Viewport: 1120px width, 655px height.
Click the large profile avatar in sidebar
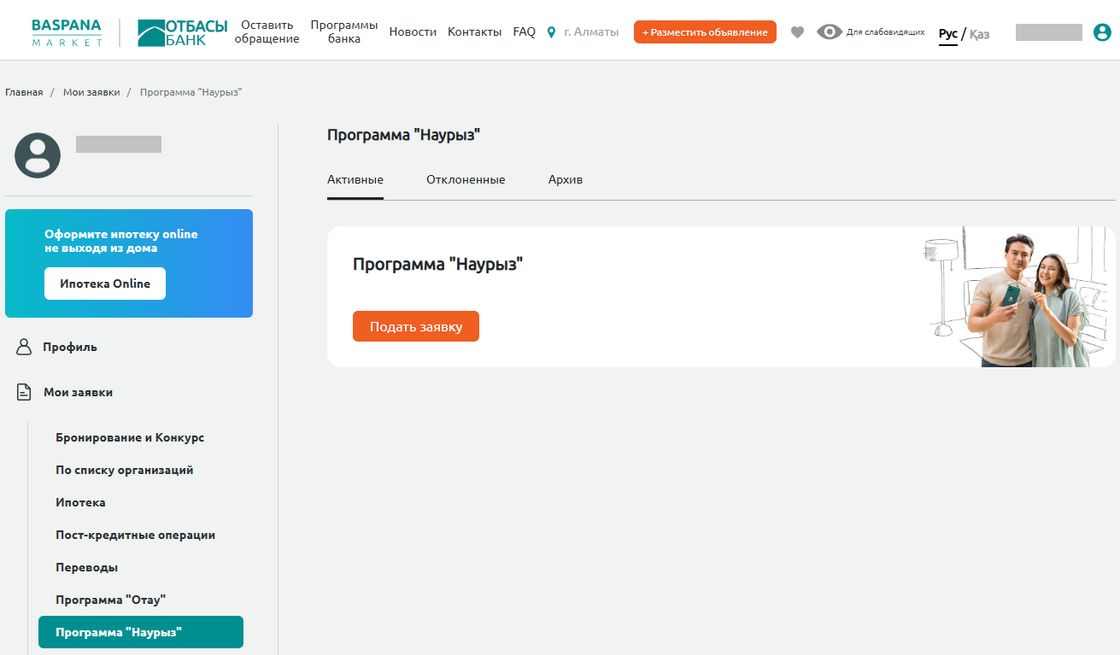click(x=38, y=155)
